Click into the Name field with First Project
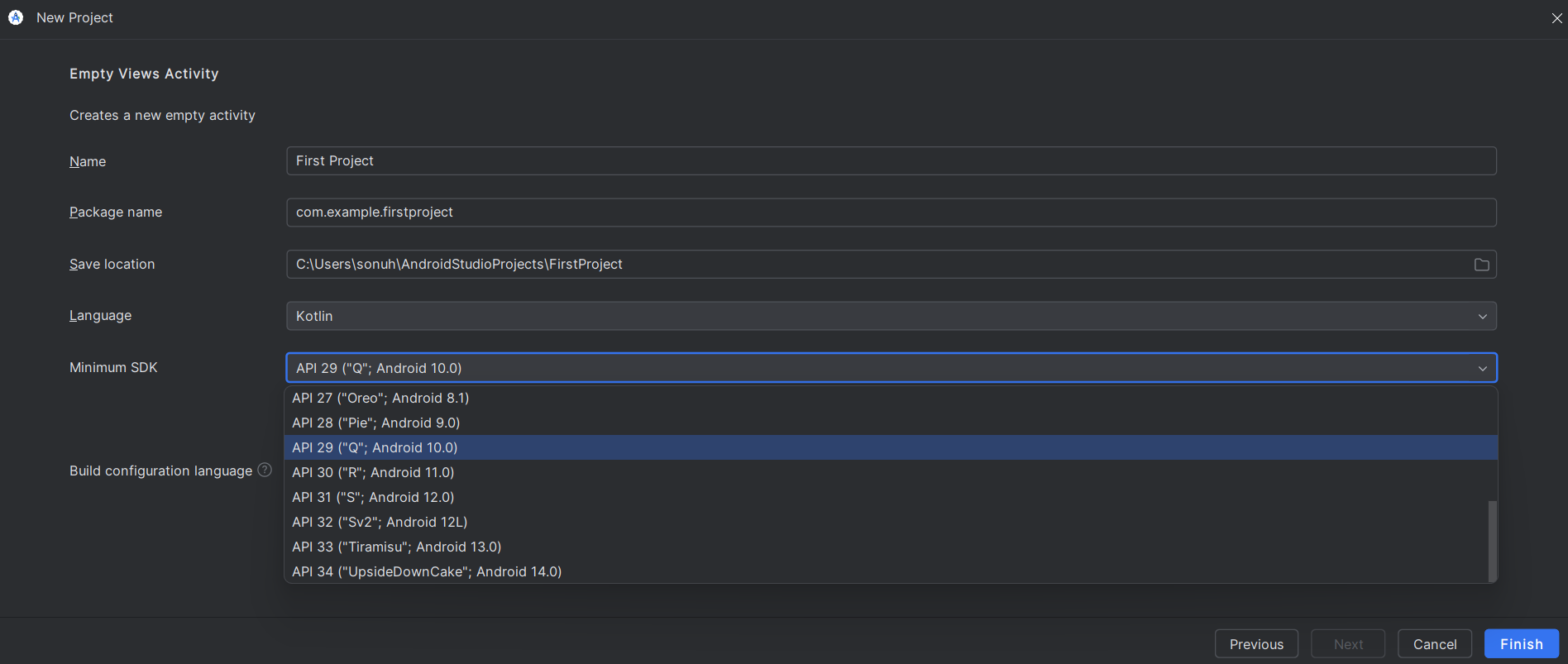Screen dimensions: 1568x664 tap(891, 161)
